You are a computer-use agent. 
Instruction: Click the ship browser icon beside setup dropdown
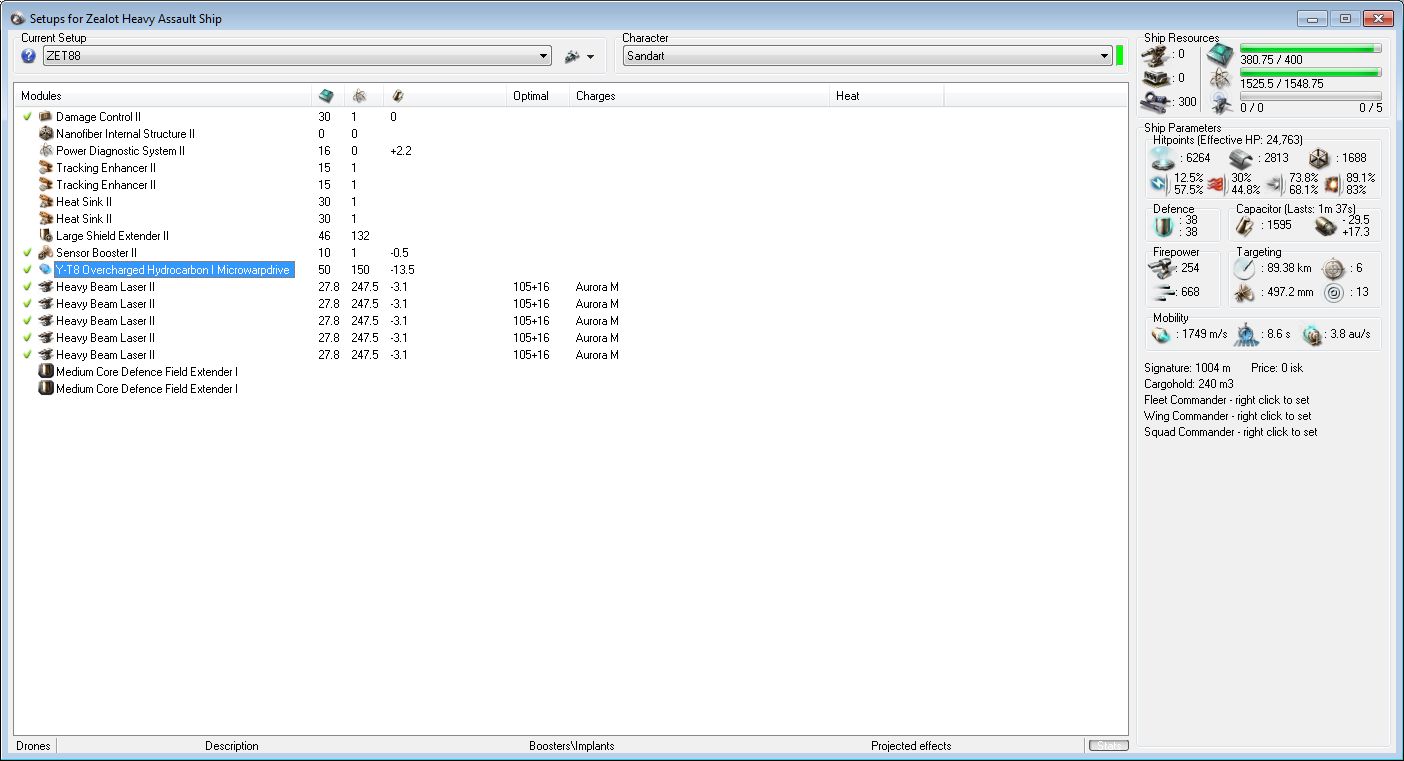point(572,56)
